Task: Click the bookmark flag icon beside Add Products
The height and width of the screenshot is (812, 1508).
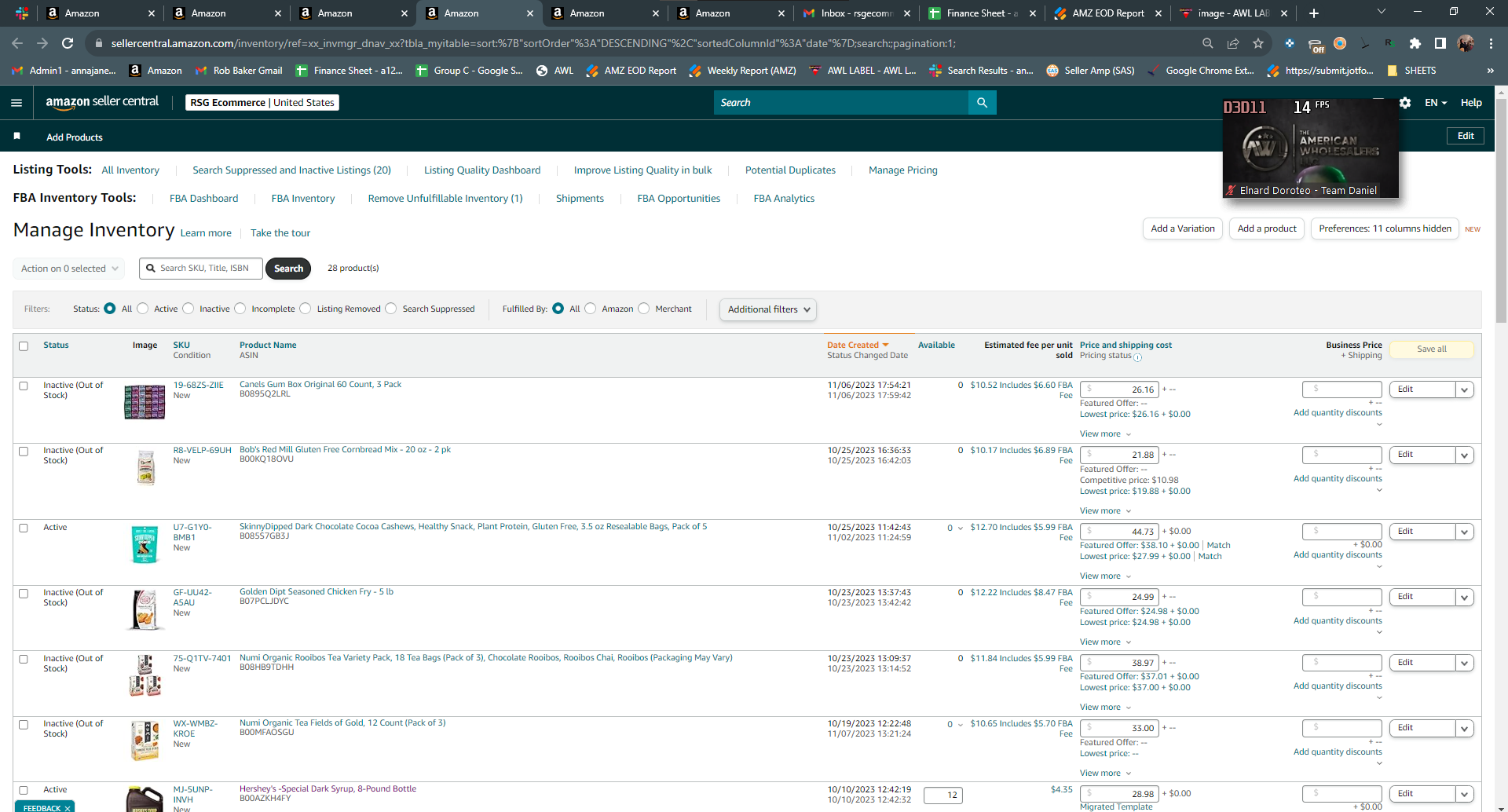Action: pos(17,137)
